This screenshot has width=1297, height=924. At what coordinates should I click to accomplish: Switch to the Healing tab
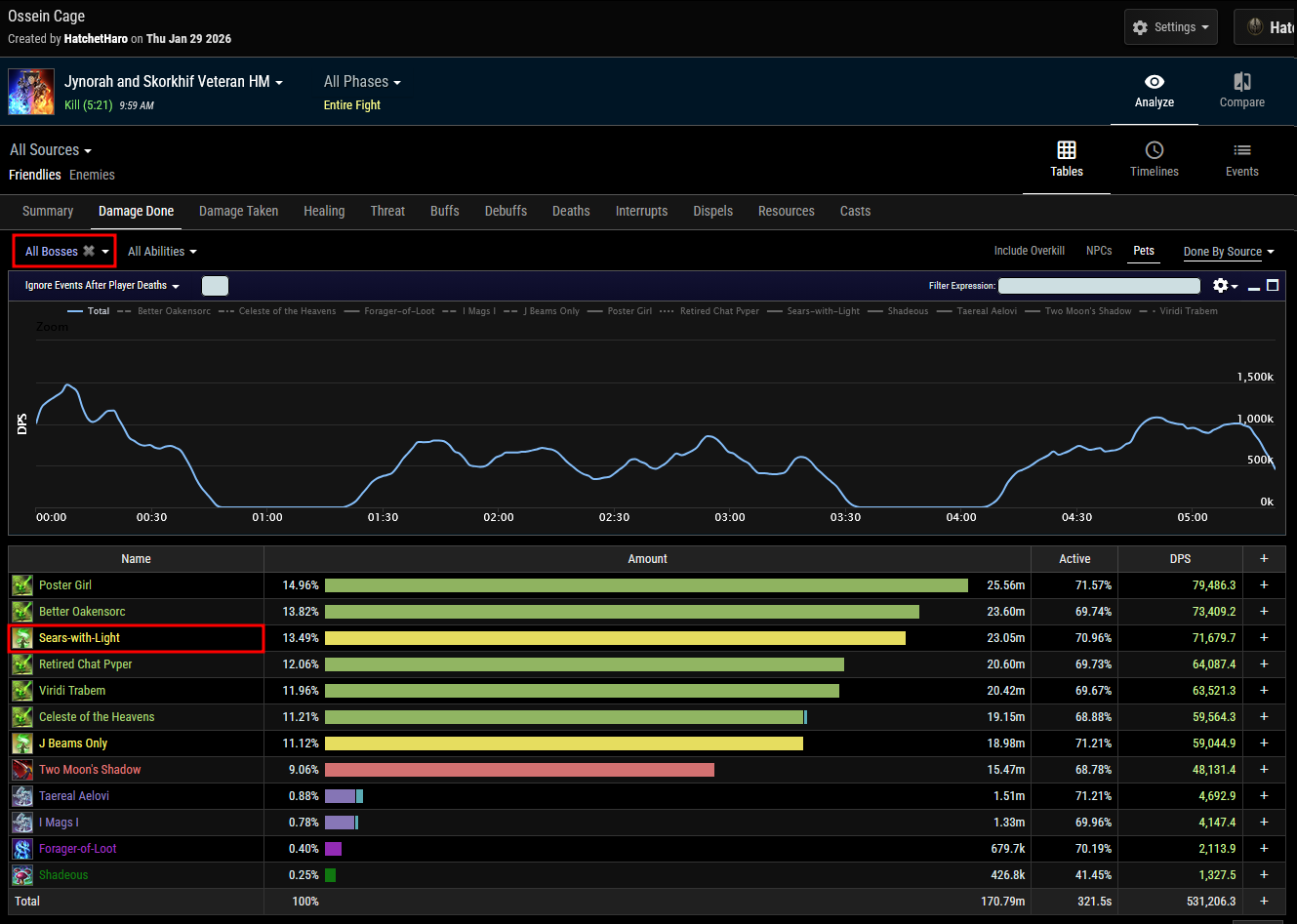coord(324,211)
